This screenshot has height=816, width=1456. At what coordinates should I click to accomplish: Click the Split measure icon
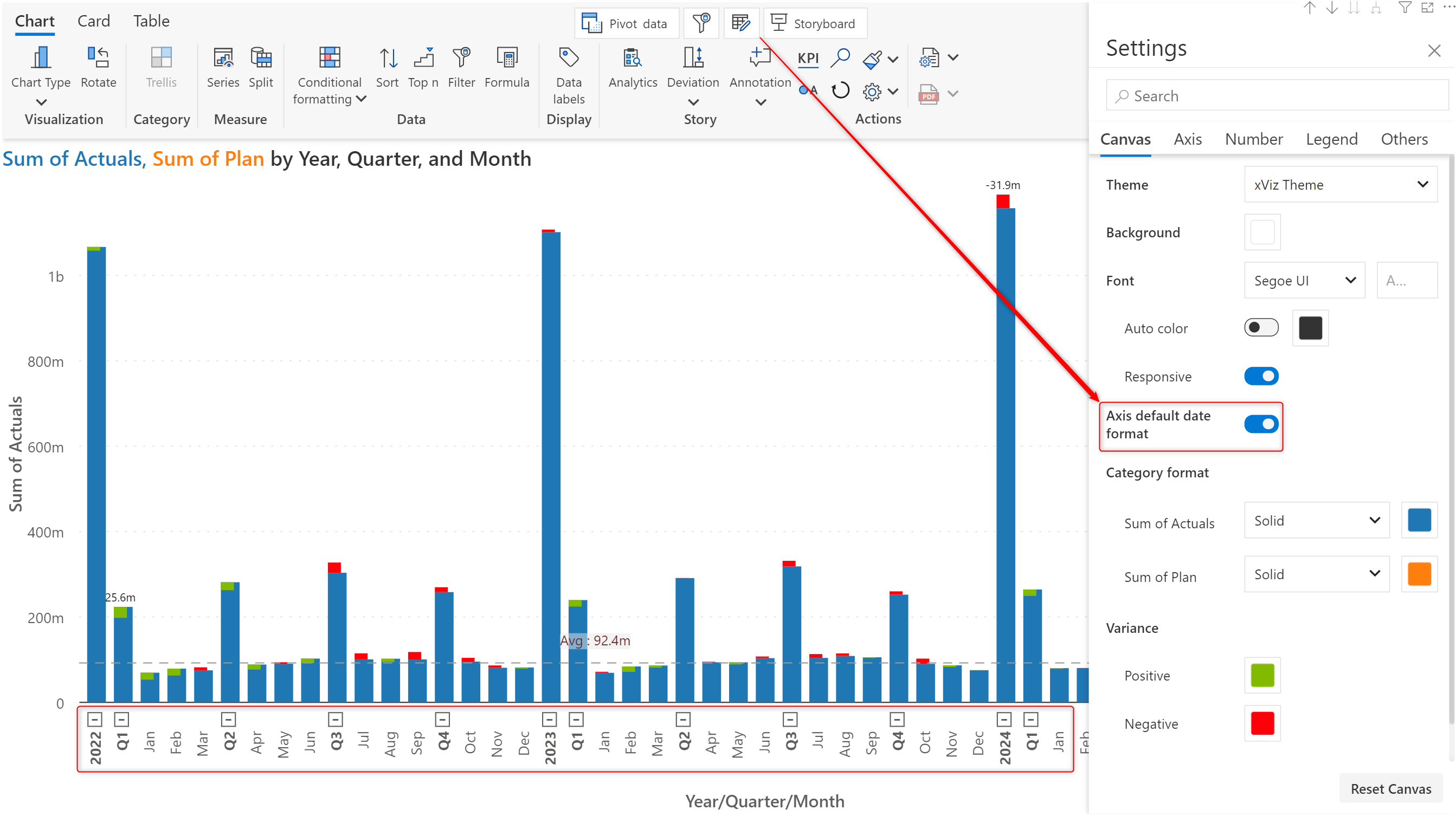(261, 57)
